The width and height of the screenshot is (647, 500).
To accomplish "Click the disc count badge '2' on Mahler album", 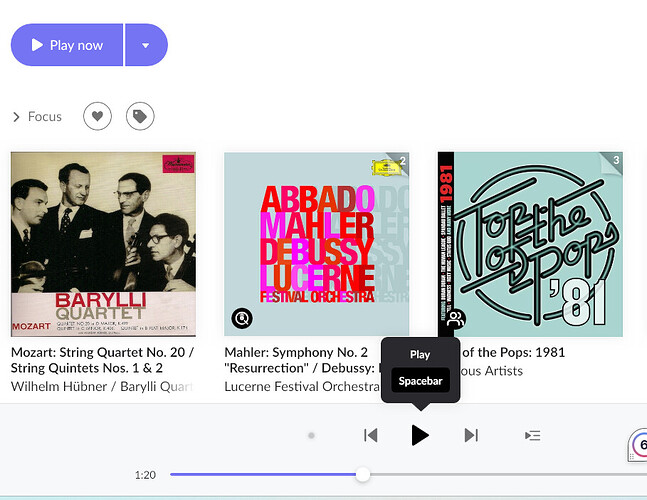I will tap(402, 160).
